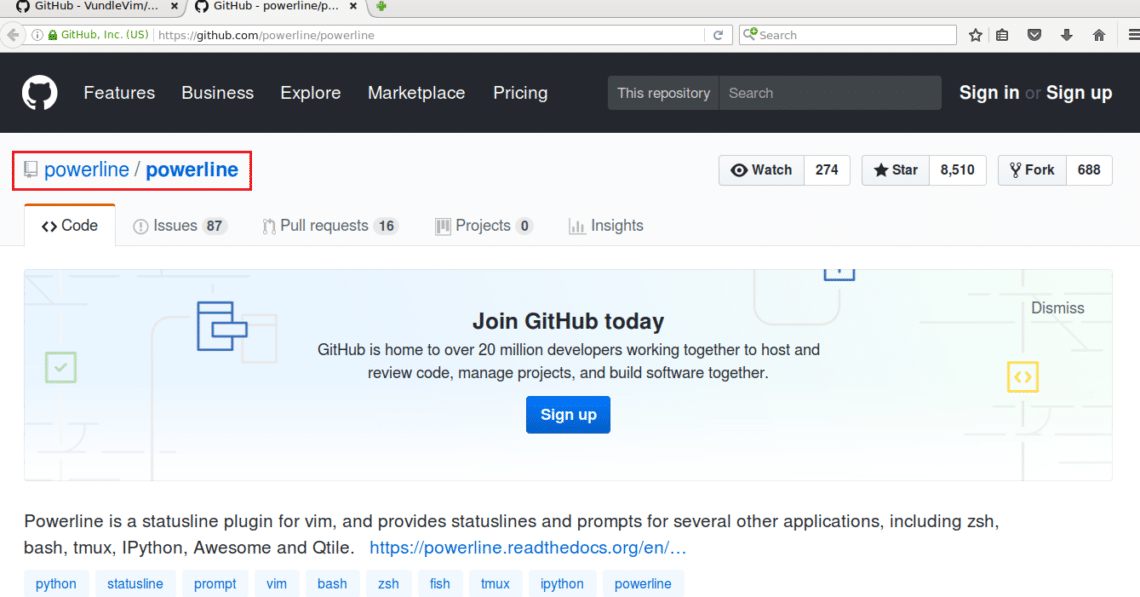Viewport: 1140px width, 597px height.
Task: Open powerline.readthedocs.org documentation link
Action: click(x=528, y=548)
